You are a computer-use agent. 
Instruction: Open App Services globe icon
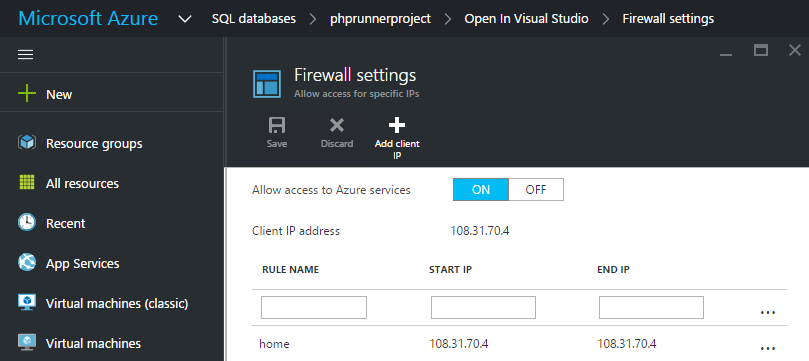[26, 262]
